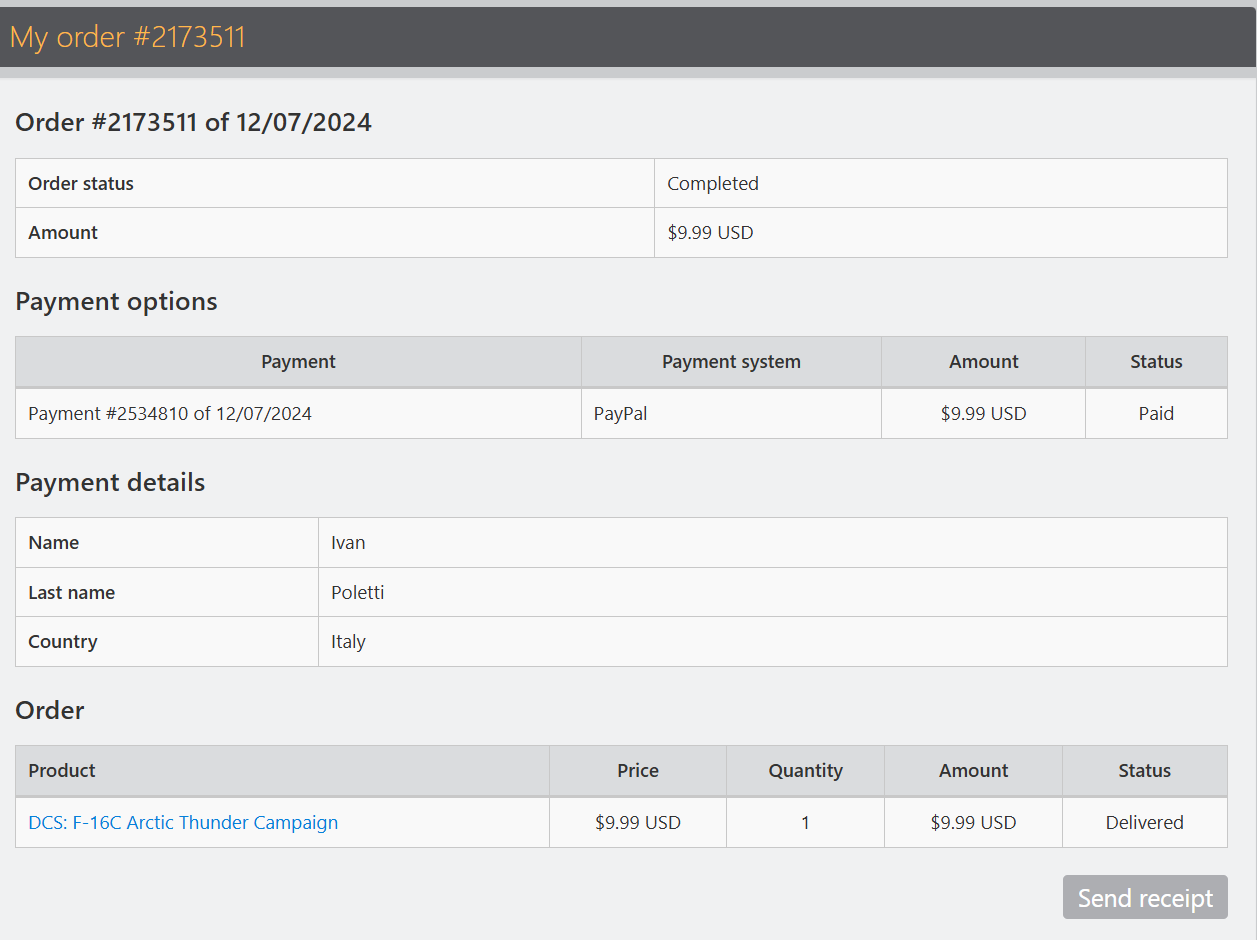Select the Paid status cell
1257x940 pixels.
(x=1156, y=413)
